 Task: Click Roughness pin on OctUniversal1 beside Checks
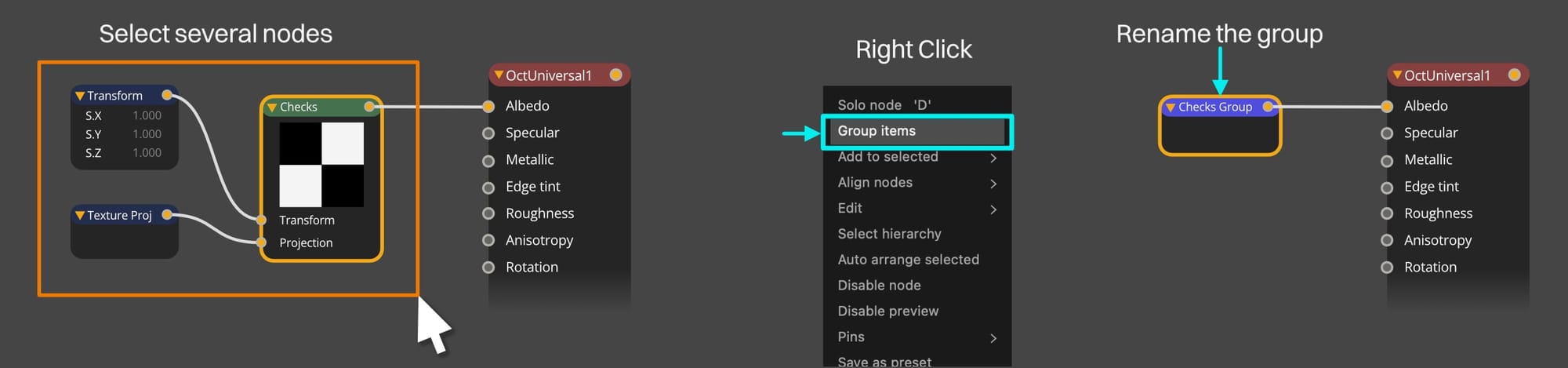488,213
